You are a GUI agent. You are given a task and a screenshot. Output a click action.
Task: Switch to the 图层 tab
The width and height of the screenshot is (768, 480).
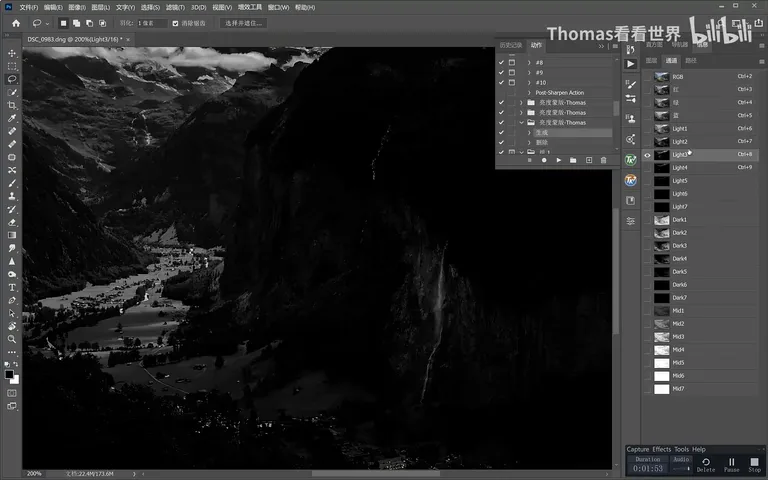tap(651, 61)
